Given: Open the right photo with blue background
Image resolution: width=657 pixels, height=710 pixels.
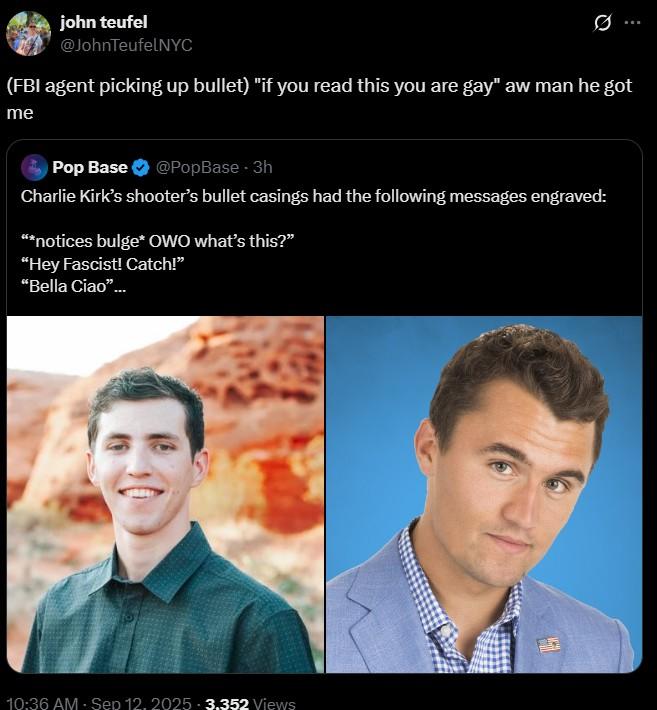Looking at the screenshot, I should (x=484, y=494).
